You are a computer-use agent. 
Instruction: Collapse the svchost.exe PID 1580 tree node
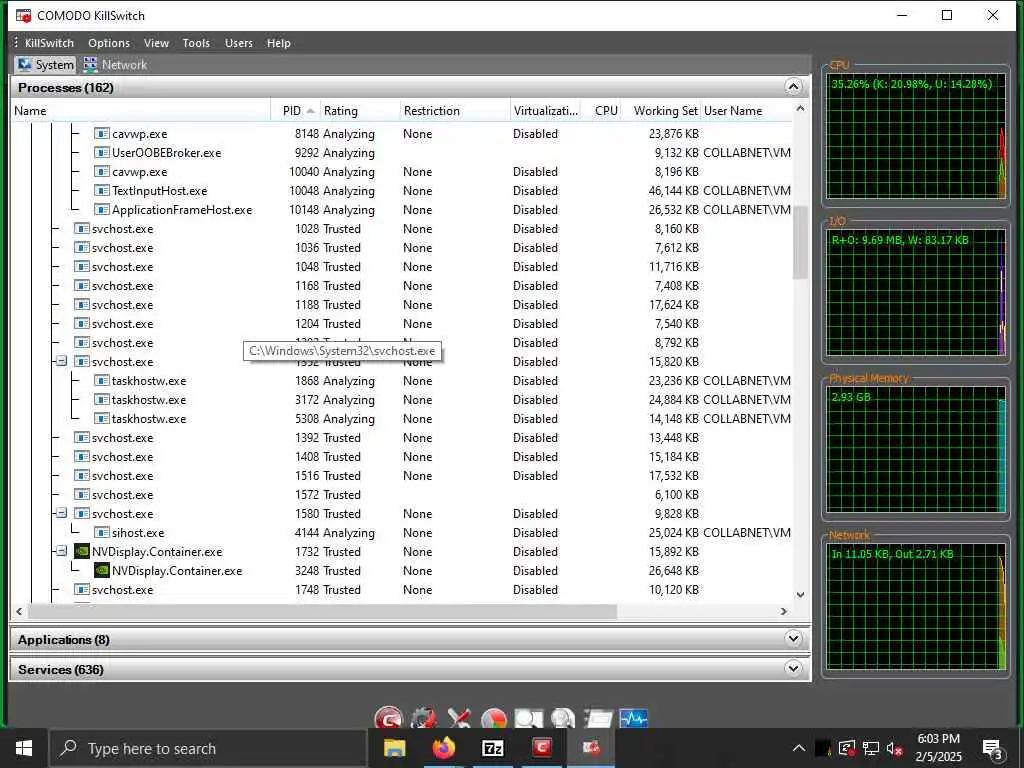coord(61,513)
